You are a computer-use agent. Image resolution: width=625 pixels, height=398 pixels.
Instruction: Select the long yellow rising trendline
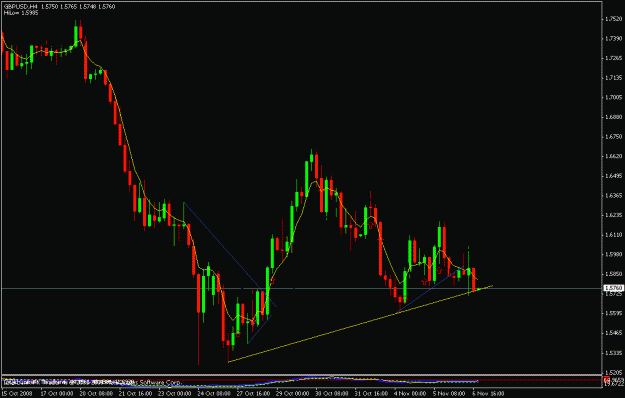(x=360, y=323)
